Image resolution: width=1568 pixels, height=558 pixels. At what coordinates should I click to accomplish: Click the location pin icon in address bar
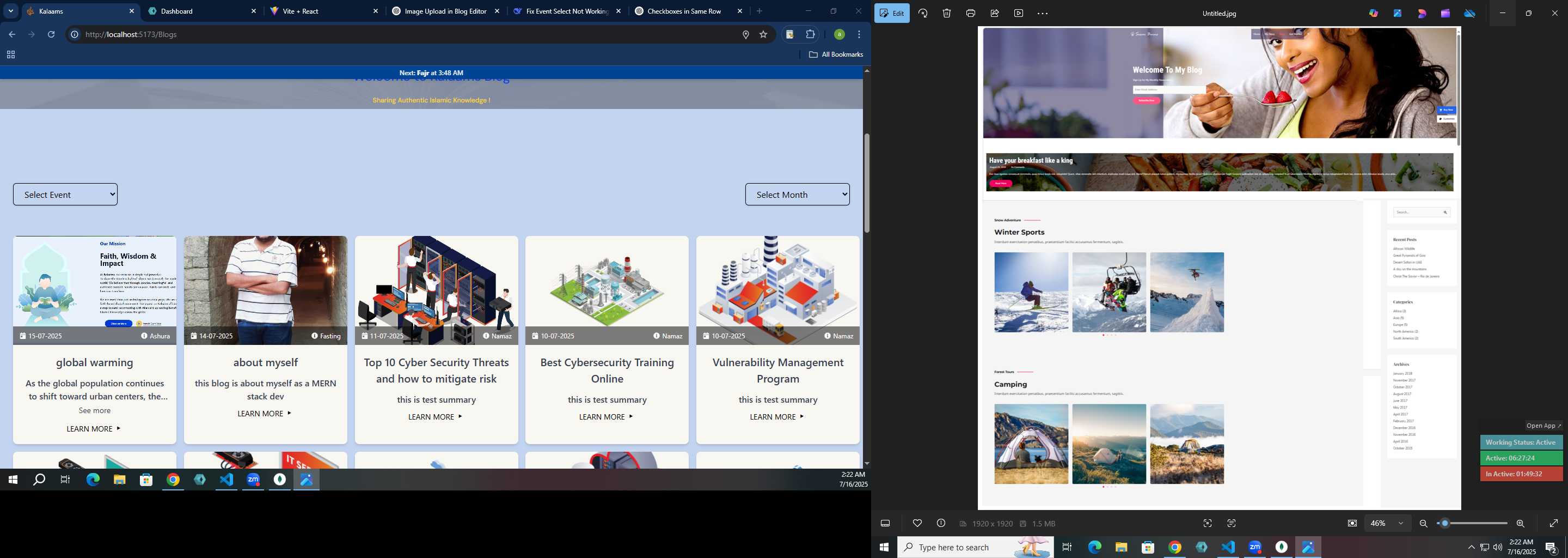click(746, 35)
